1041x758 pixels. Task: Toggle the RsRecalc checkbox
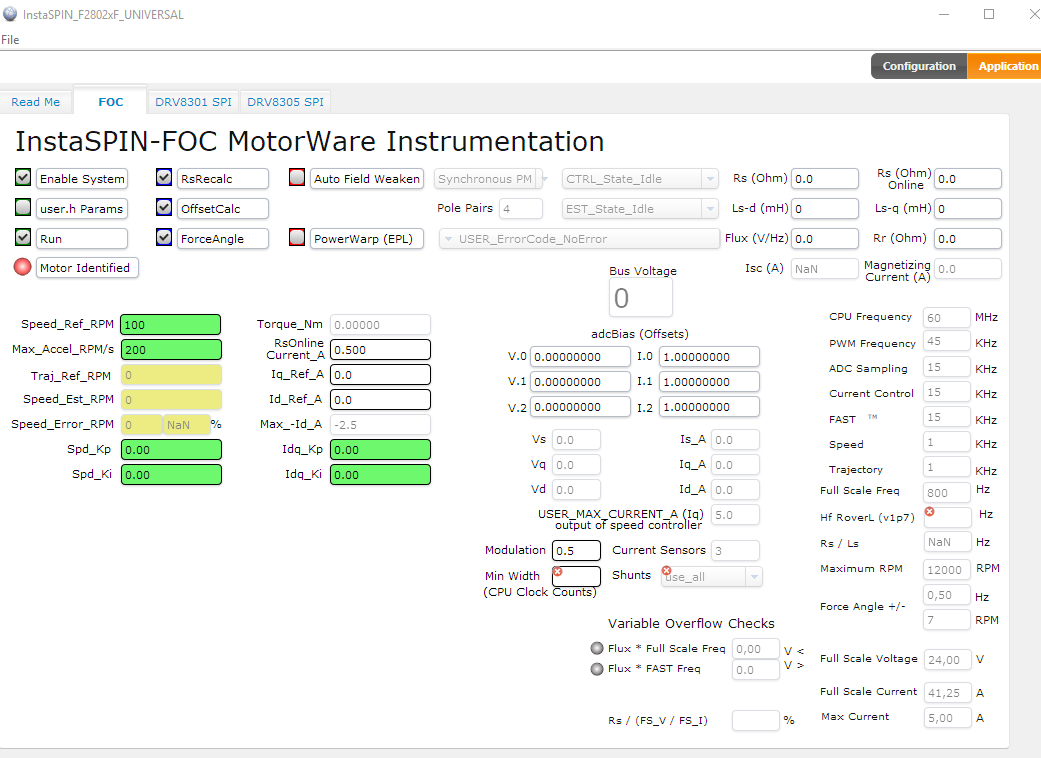tap(164, 177)
